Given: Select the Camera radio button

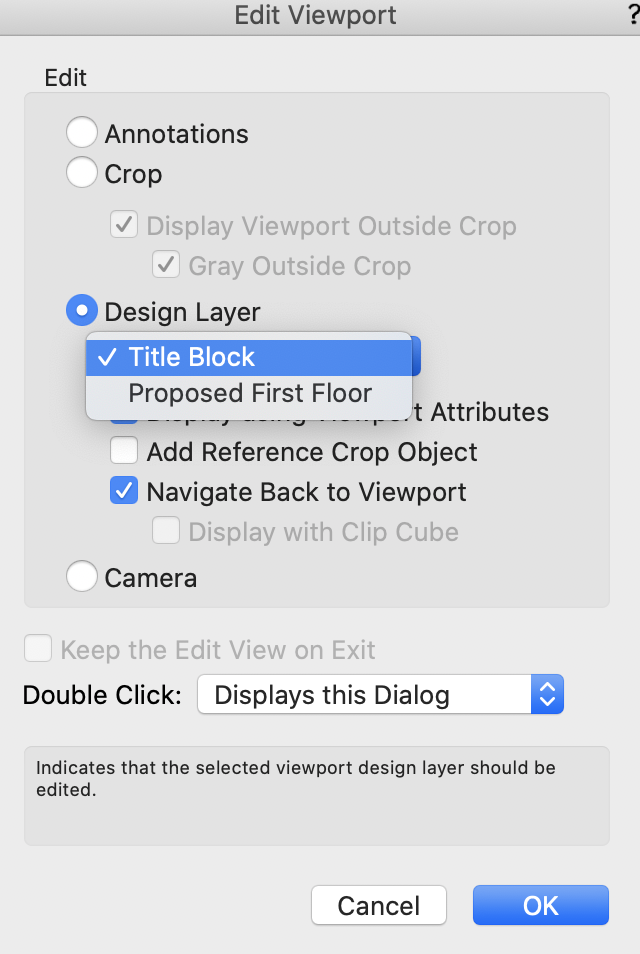Looking at the screenshot, I should 81,577.
